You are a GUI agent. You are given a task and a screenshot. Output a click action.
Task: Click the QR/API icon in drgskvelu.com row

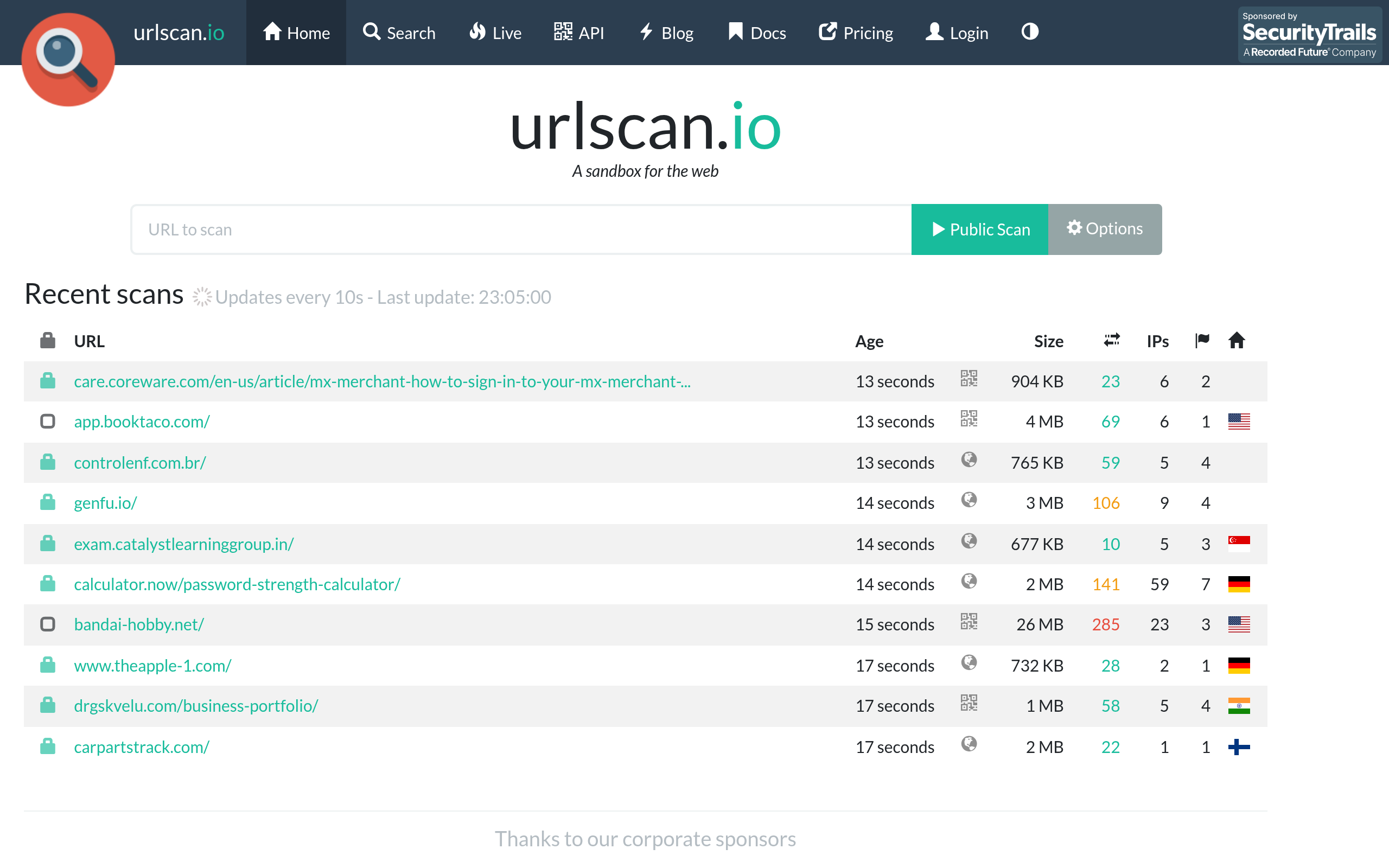(969, 703)
